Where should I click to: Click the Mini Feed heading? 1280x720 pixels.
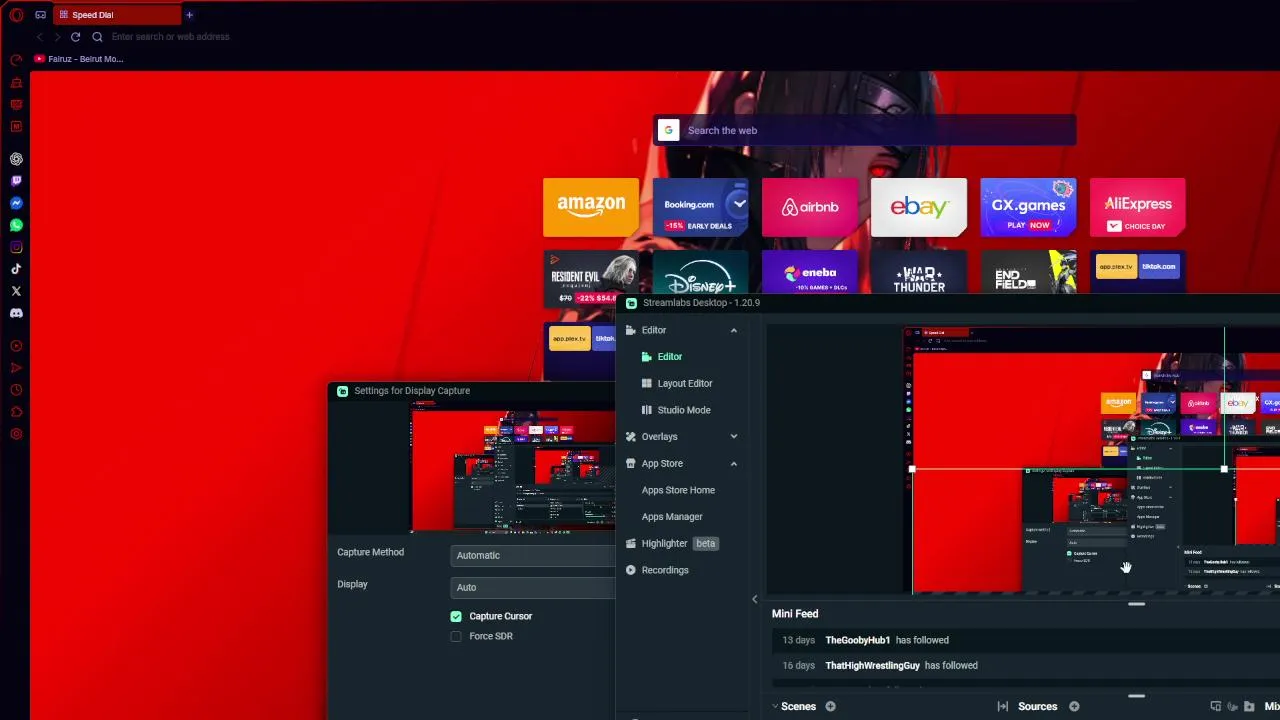pyautogui.click(x=795, y=614)
